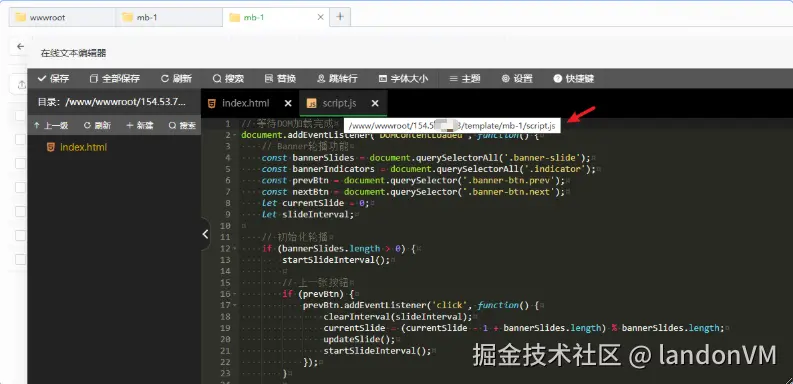Refresh directory with sidebar 刷新 button

click(x=97, y=125)
